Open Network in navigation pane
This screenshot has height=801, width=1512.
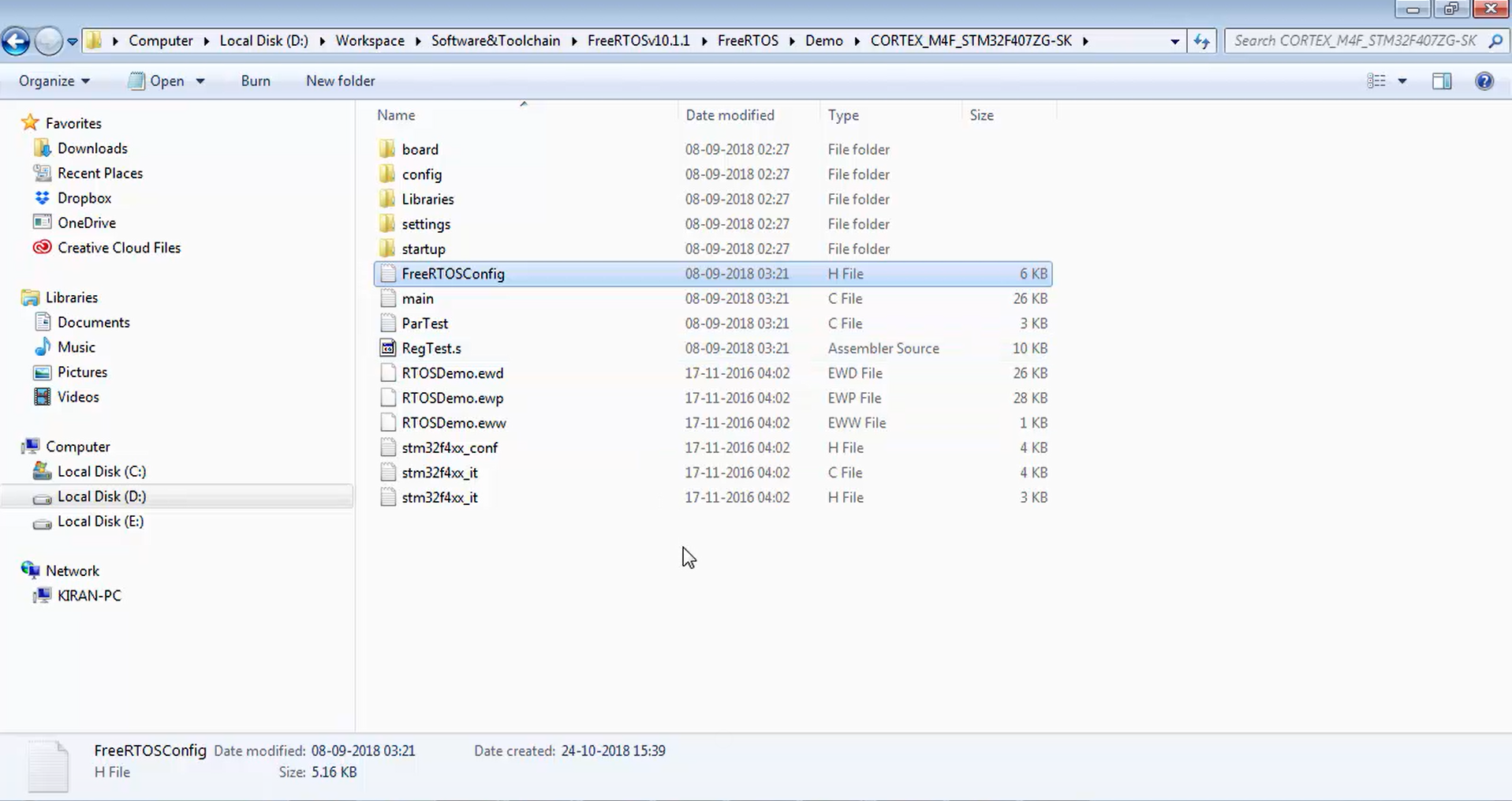(x=72, y=571)
